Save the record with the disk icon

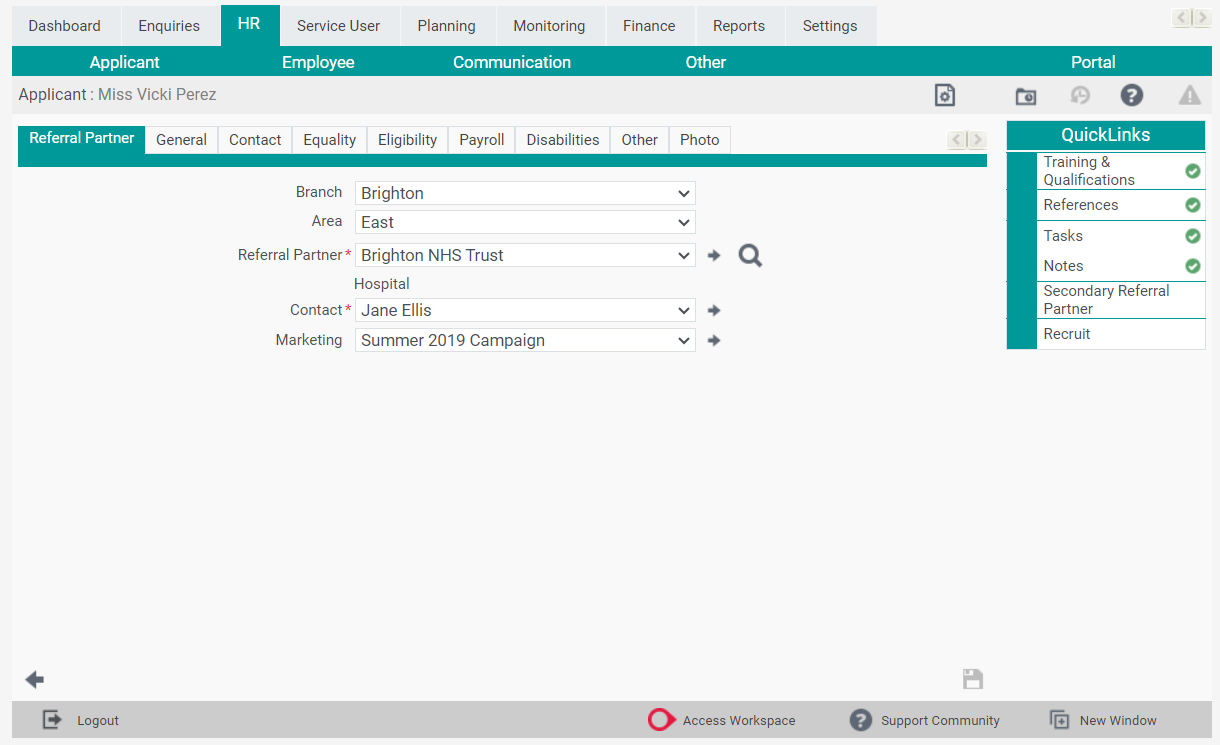pos(972,679)
